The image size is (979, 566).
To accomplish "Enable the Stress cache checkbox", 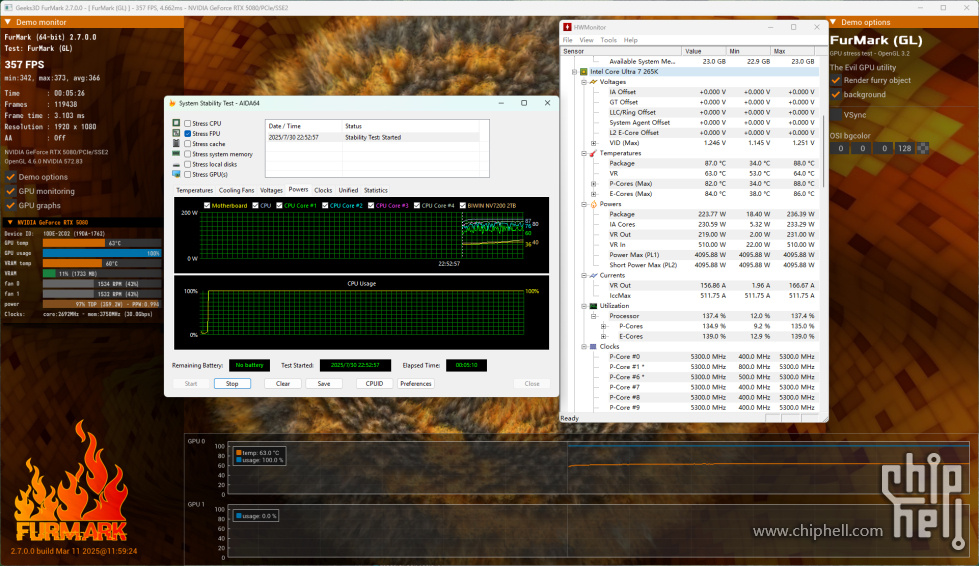I will click(187, 144).
